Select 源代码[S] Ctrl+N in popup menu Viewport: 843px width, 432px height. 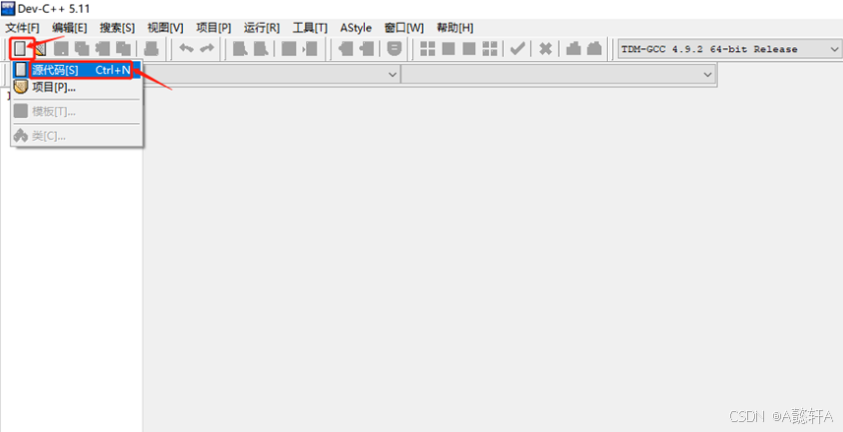77,69
